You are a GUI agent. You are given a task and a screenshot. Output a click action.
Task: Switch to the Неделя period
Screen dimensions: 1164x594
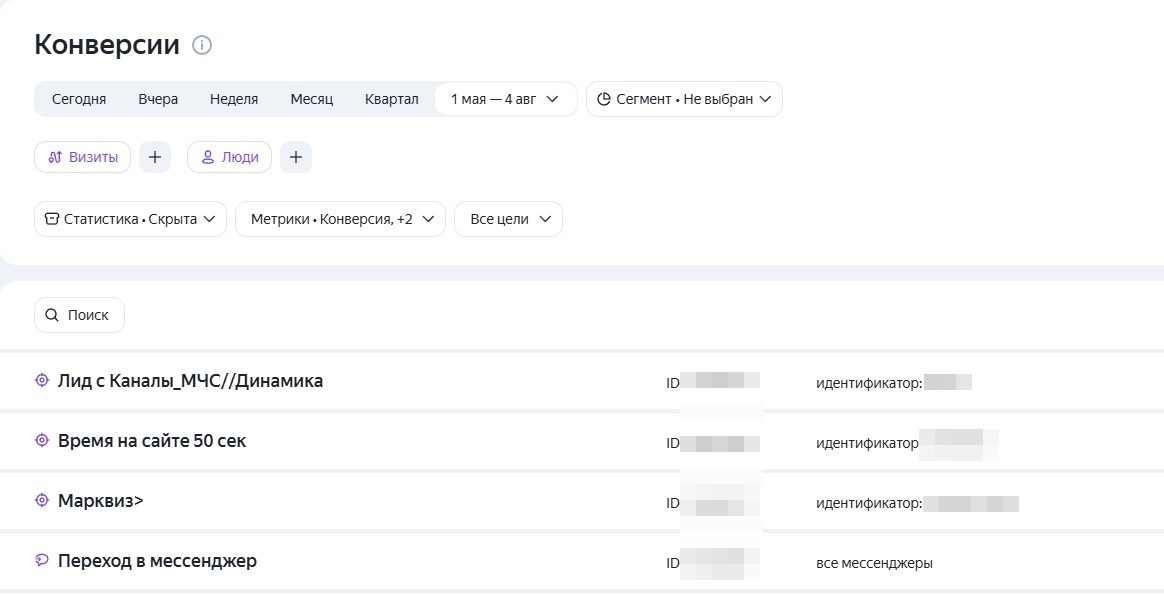[x=234, y=99]
